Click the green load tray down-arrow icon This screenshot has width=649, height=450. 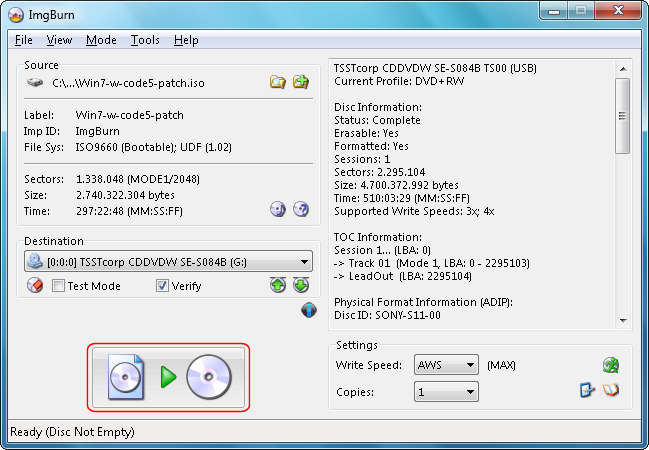[x=300, y=286]
